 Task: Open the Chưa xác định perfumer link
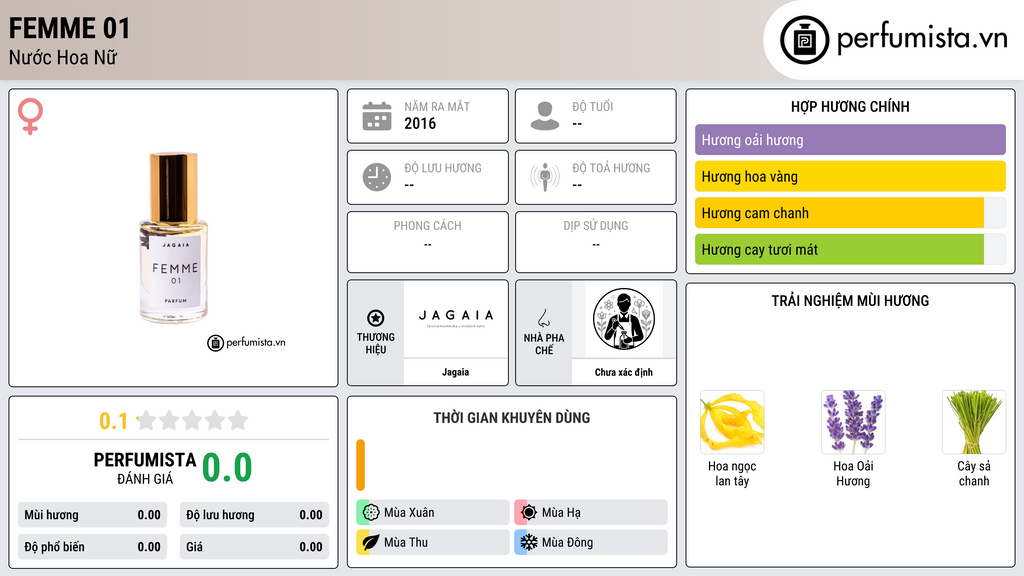(624, 372)
